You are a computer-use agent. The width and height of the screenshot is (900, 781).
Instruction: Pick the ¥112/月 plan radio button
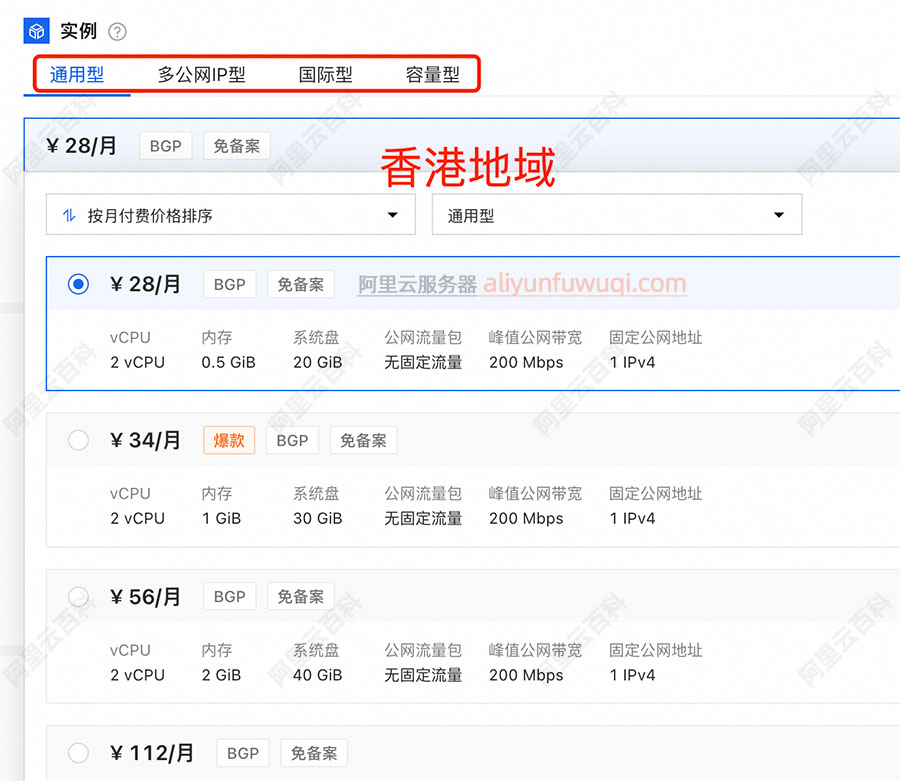tap(78, 753)
